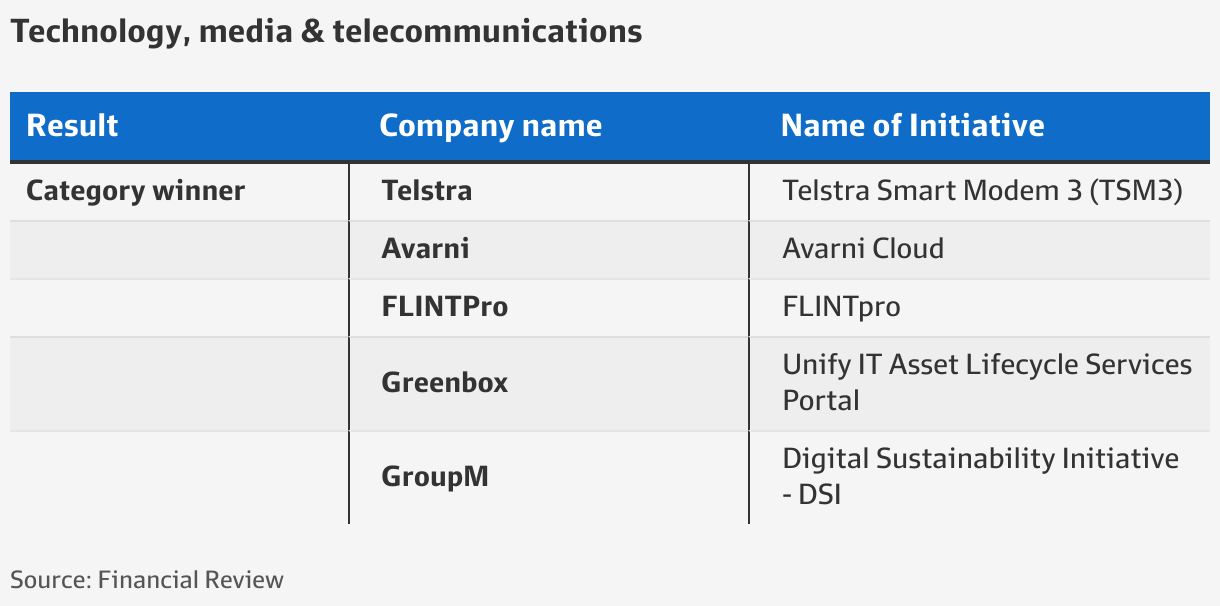The width and height of the screenshot is (1220, 606).
Task: Select the GroupM company cell
Action: [x=549, y=477]
